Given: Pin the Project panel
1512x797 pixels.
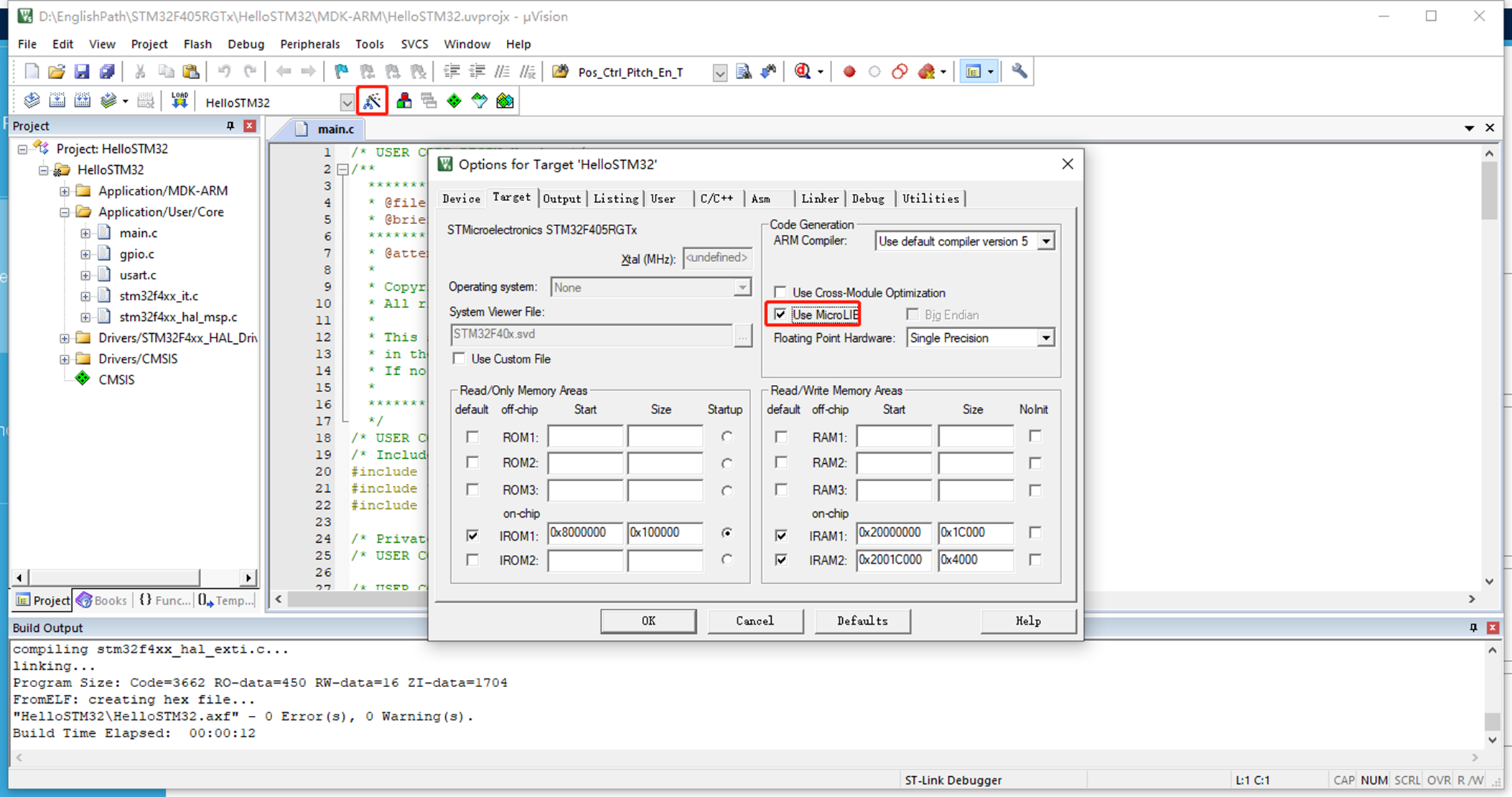Looking at the screenshot, I should pos(230,126).
